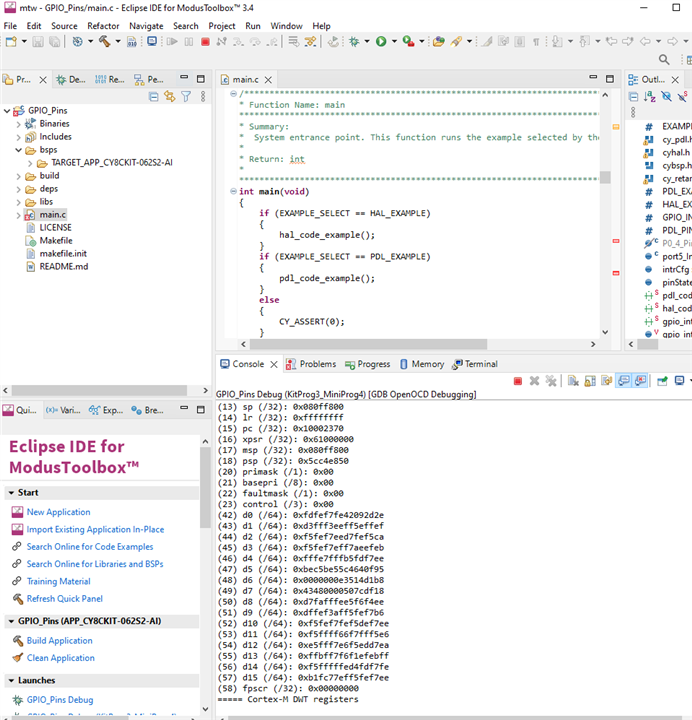Click the flashlight Search icon in the toolbar
The width and height of the screenshot is (692, 720).
[456, 42]
